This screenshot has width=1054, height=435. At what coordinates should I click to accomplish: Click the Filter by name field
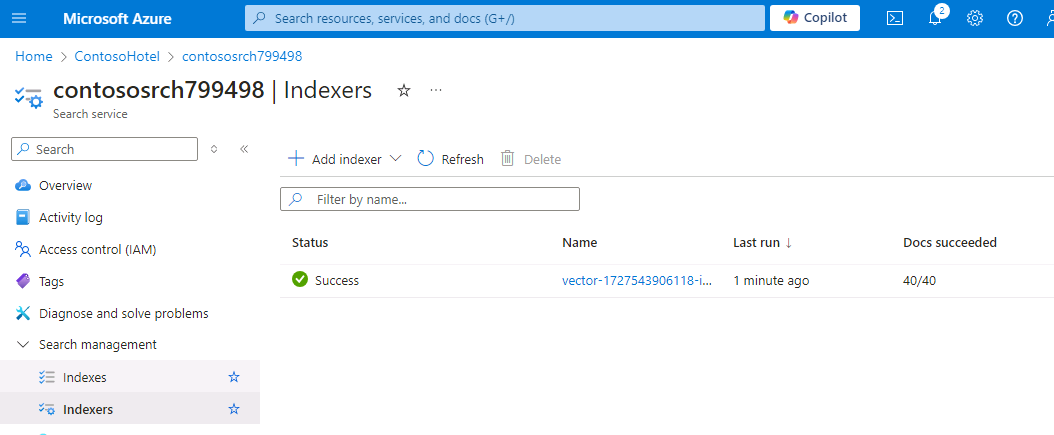430,199
